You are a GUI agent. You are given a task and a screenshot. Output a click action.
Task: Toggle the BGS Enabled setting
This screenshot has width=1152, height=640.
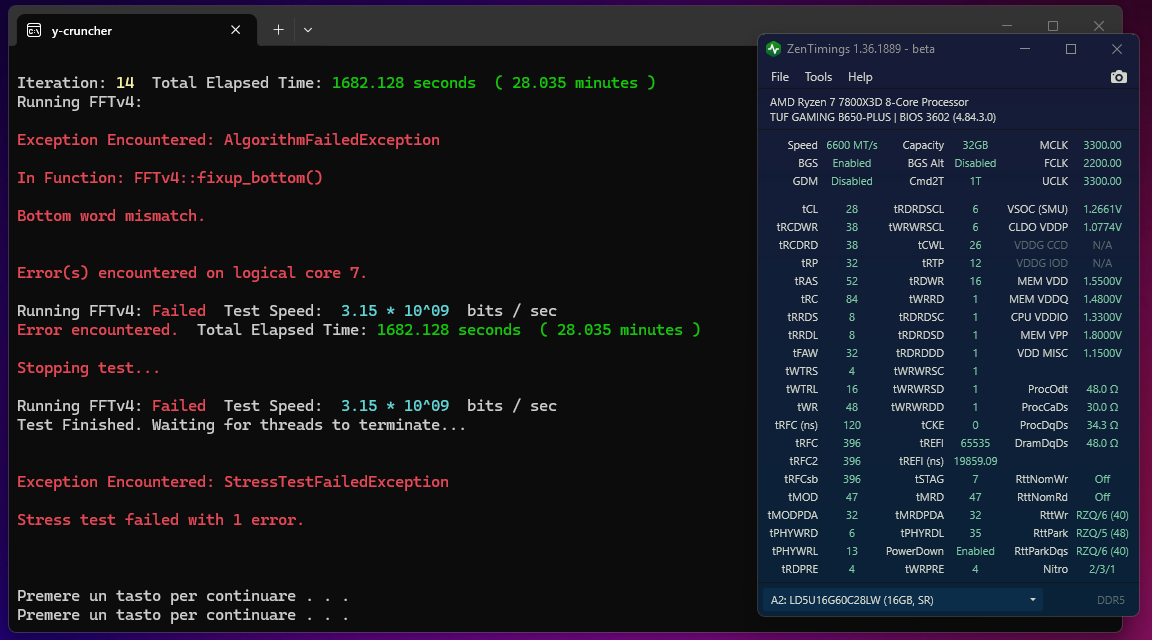tap(852, 162)
